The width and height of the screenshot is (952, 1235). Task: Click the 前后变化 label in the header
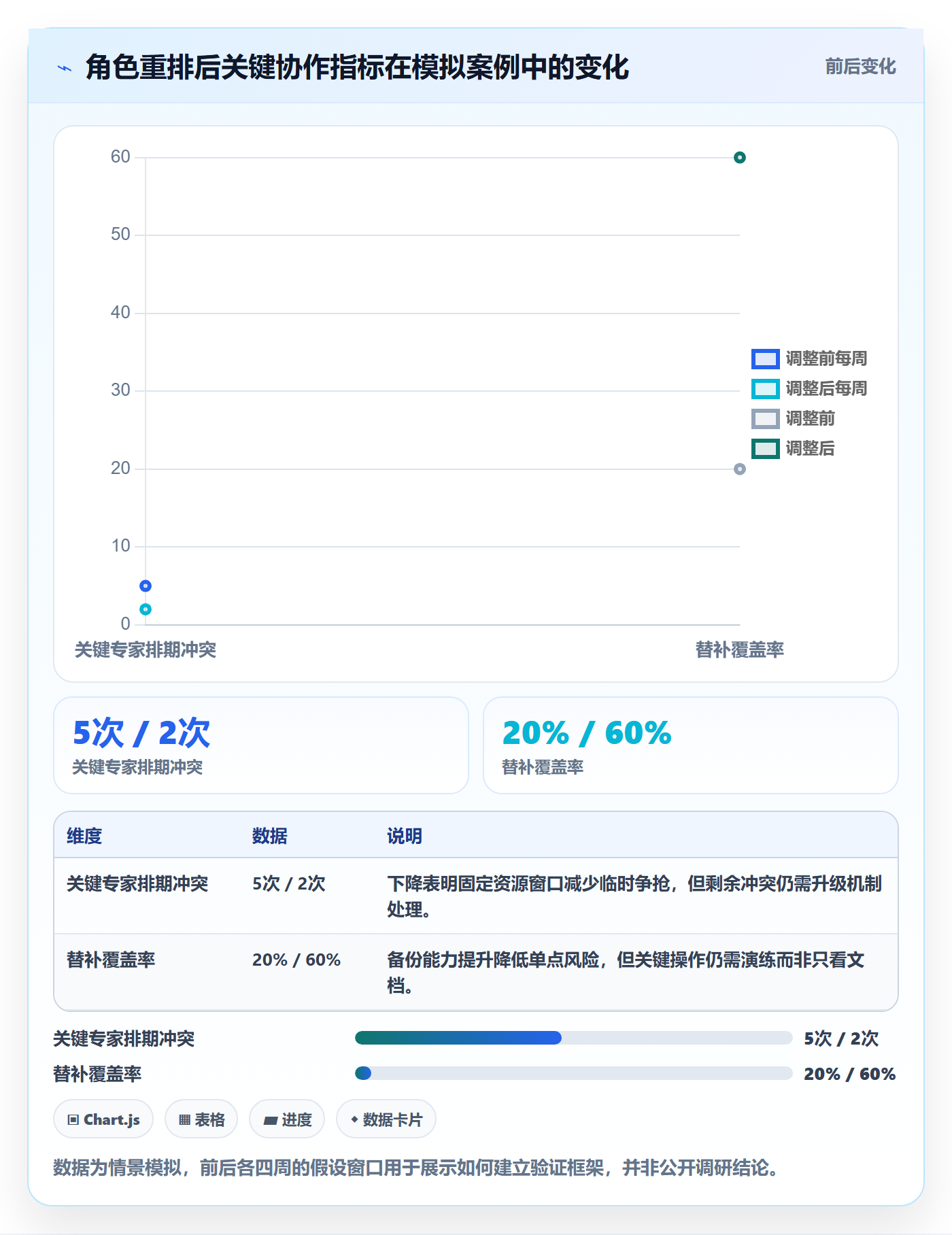860,67
